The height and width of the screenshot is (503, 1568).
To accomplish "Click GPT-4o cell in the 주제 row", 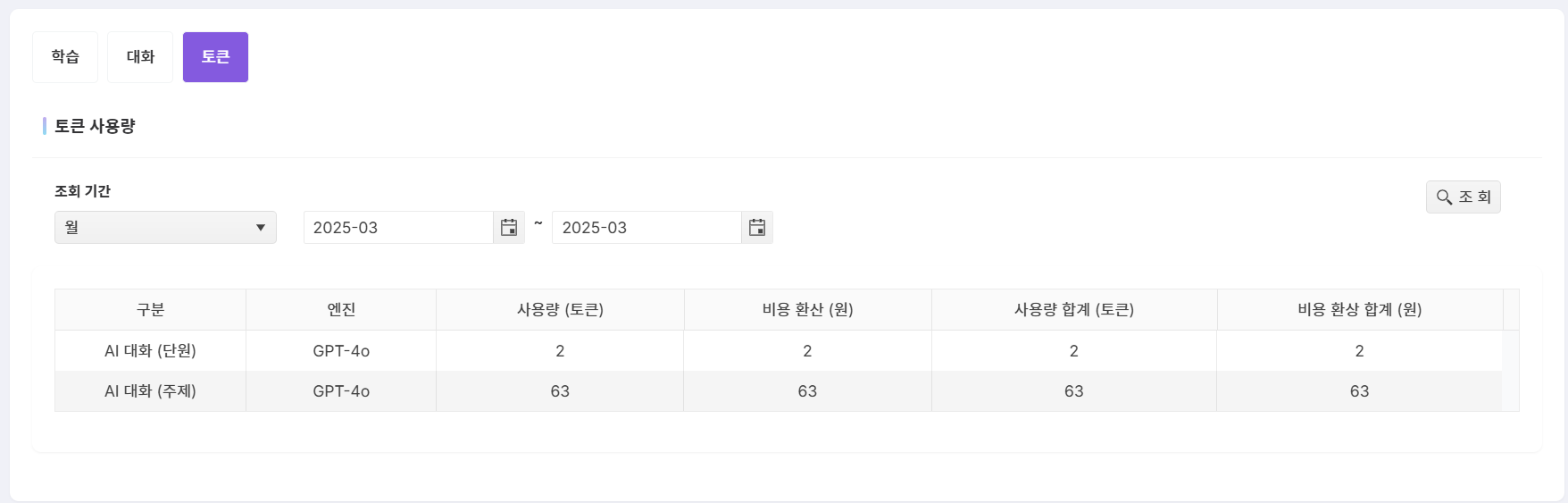I will [x=341, y=391].
